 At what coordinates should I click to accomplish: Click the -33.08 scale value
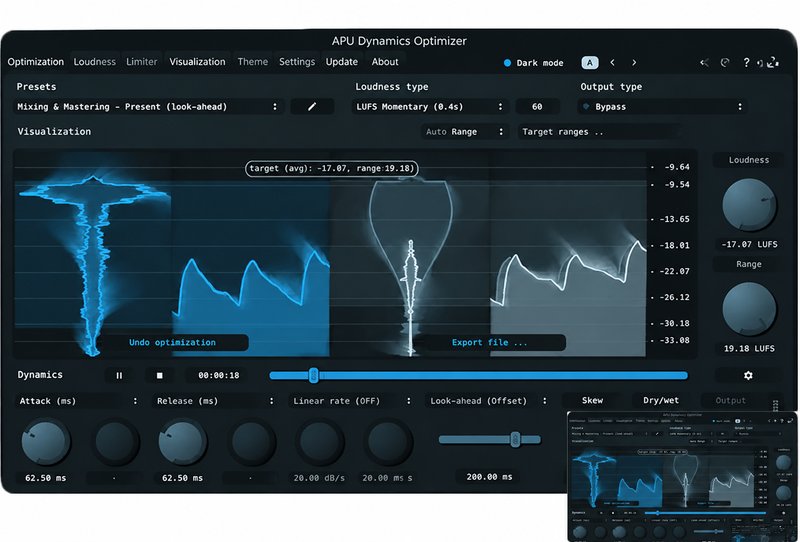[674, 340]
